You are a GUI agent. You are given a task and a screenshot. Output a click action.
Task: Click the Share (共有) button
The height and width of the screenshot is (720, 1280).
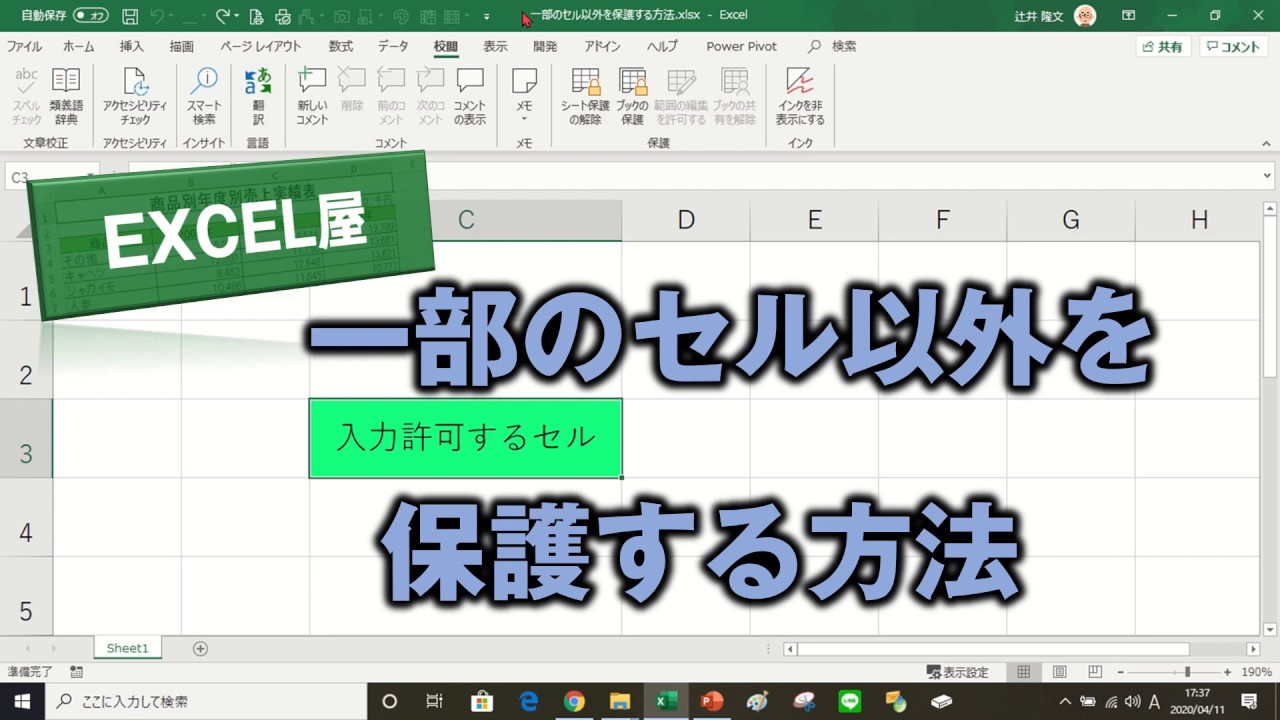pos(1163,47)
